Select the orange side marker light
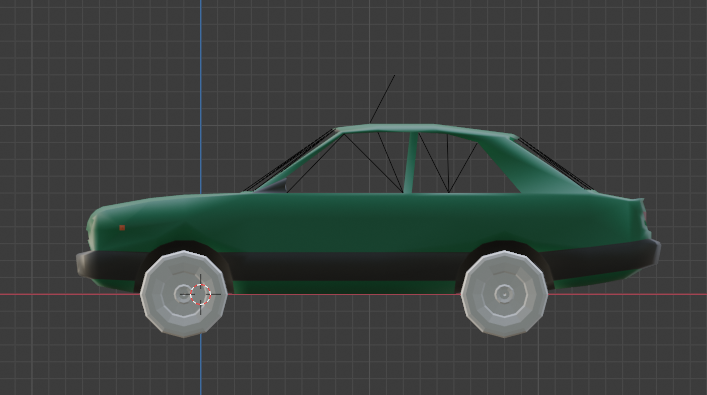 tap(122, 228)
